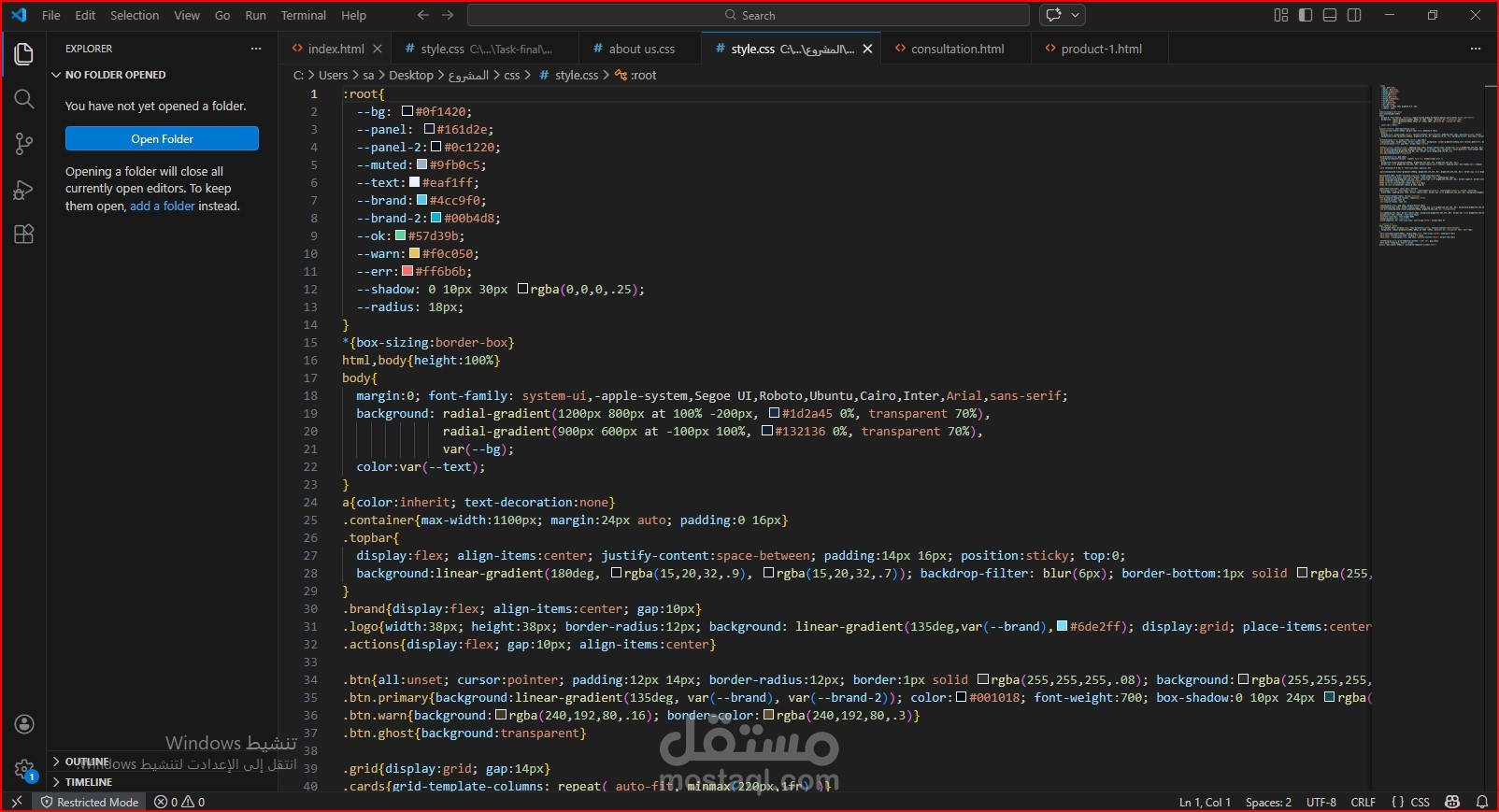
Task: Click Restricted Mode in status bar
Action: [x=90, y=802]
